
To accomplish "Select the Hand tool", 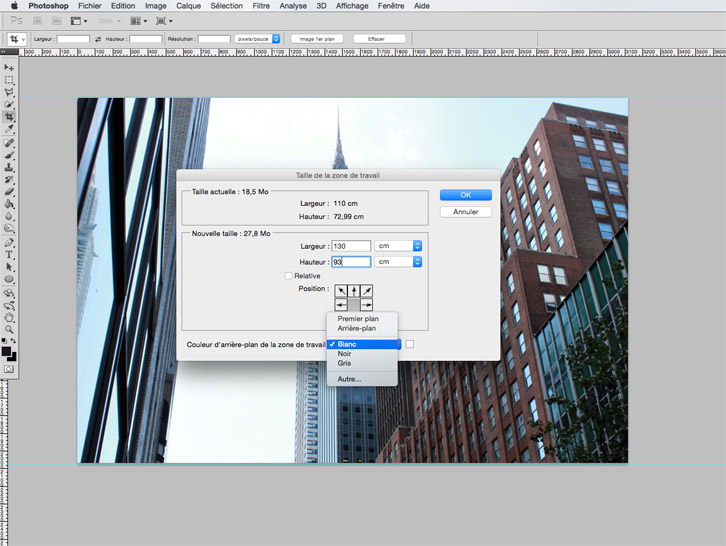I will 10,317.
